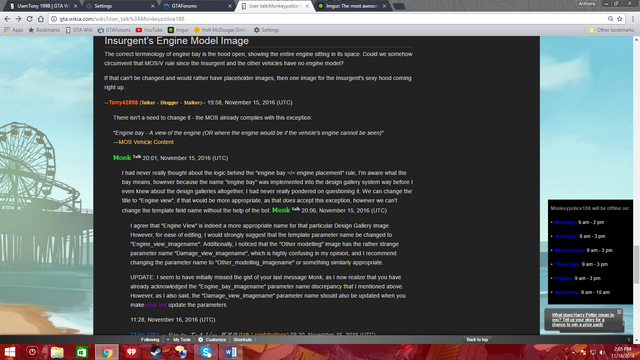The width and height of the screenshot is (640, 360).
Task: Open the GTAForums bookmark
Action: click(x=114, y=30)
